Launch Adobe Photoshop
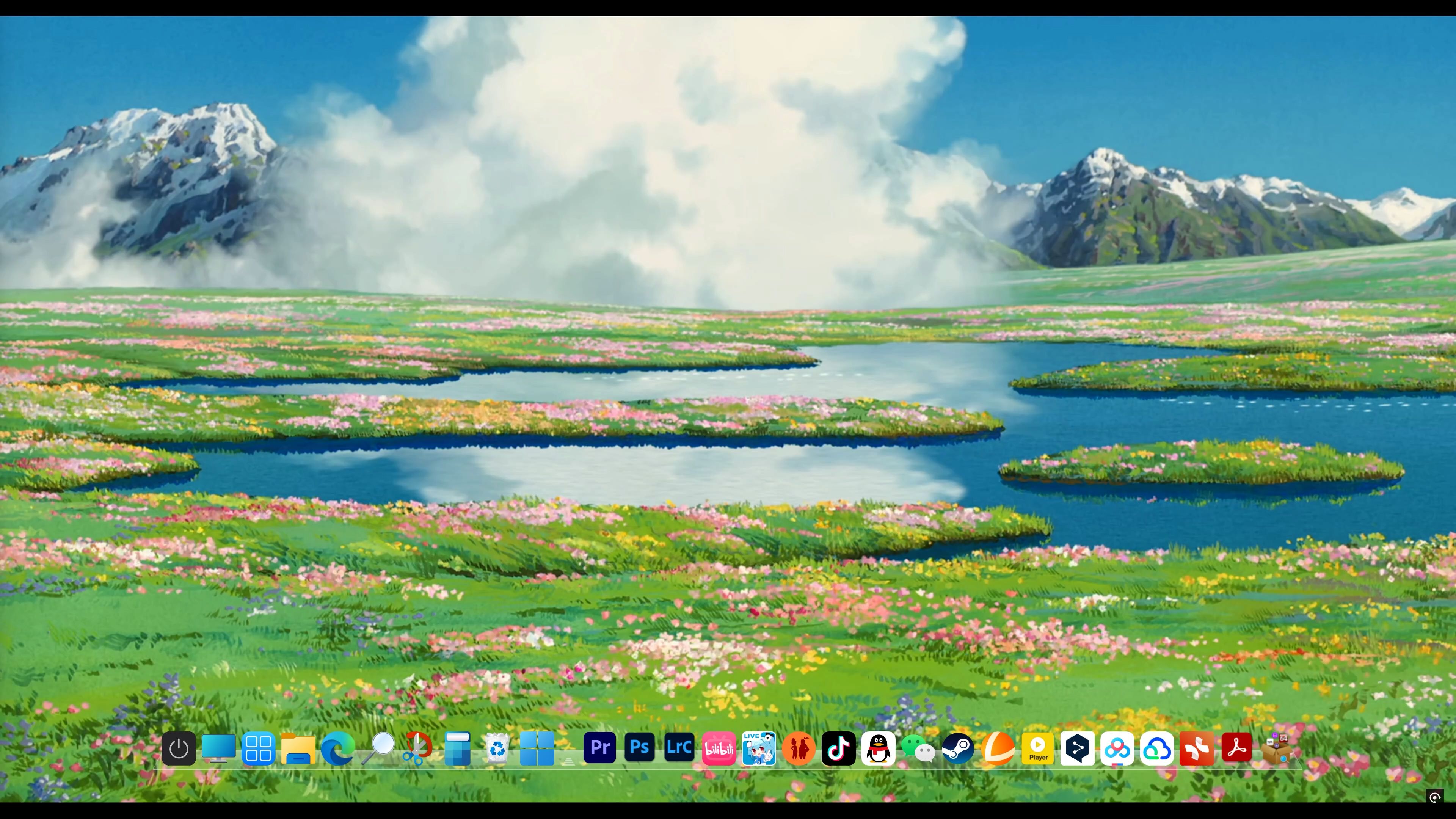This screenshot has width=1456, height=819. 639,748
